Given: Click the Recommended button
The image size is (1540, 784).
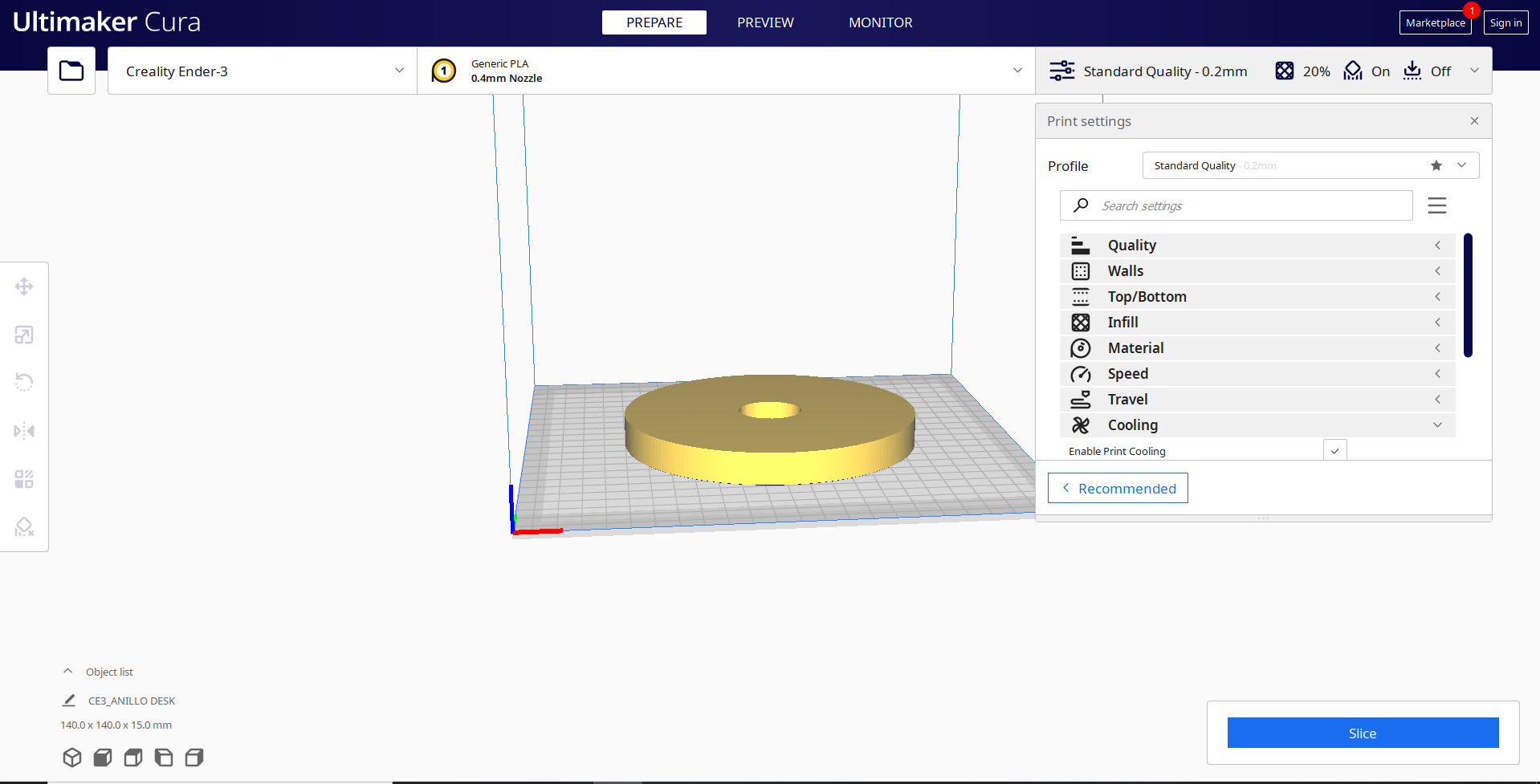Looking at the screenshot, I should click(1118, 488).
